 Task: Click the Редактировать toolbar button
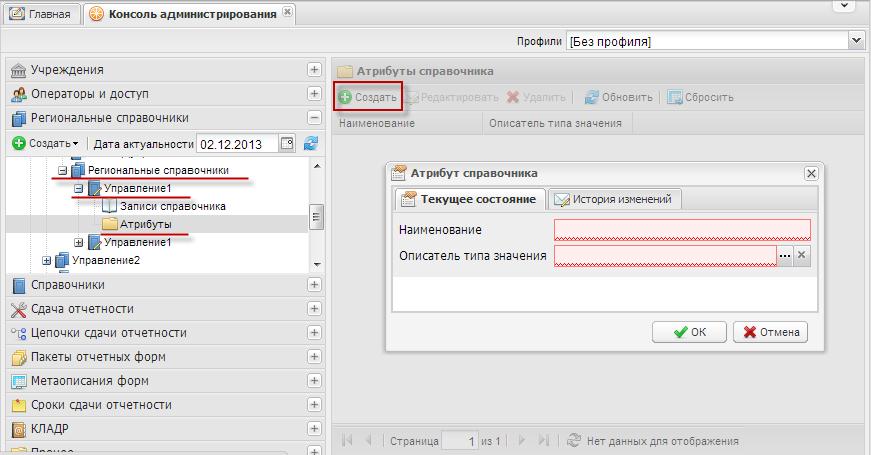pos(452,97)
